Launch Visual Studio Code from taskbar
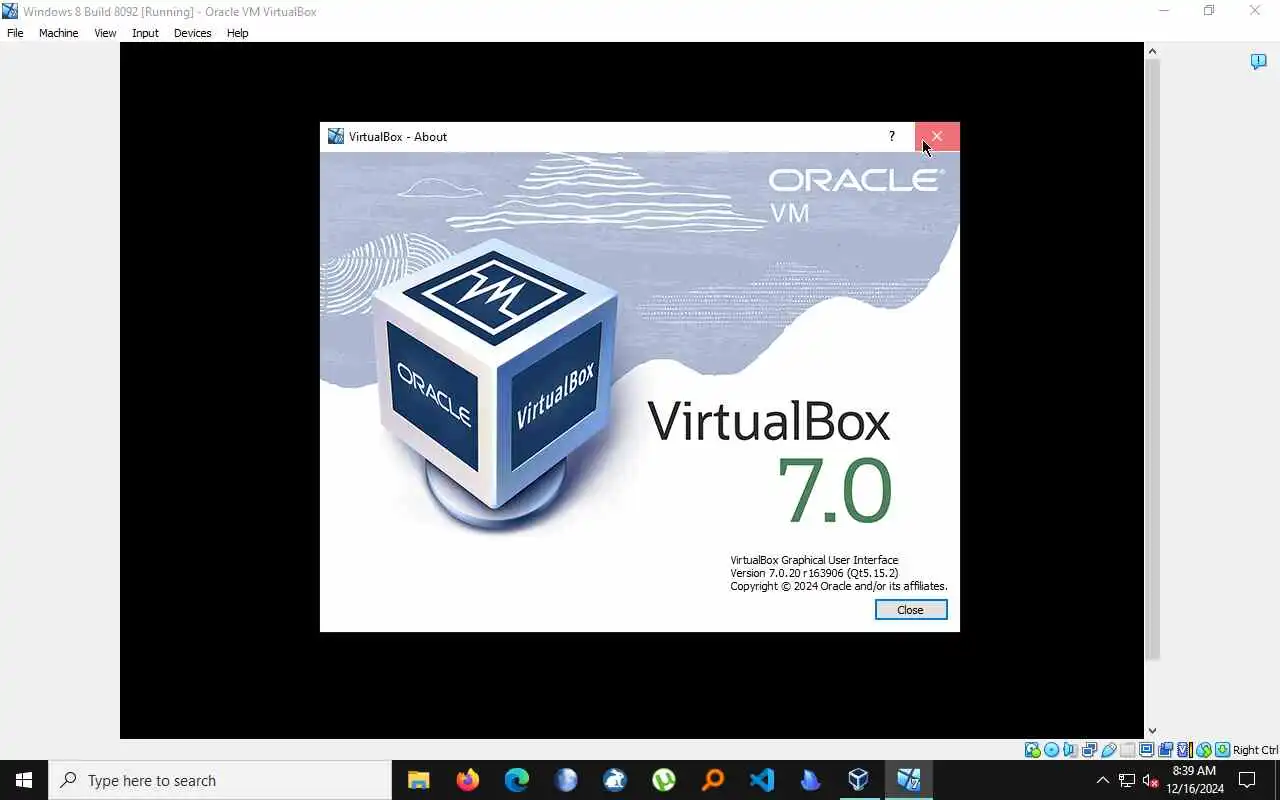The height and width of the screenshot is (800, 1280). coord(761,780)
